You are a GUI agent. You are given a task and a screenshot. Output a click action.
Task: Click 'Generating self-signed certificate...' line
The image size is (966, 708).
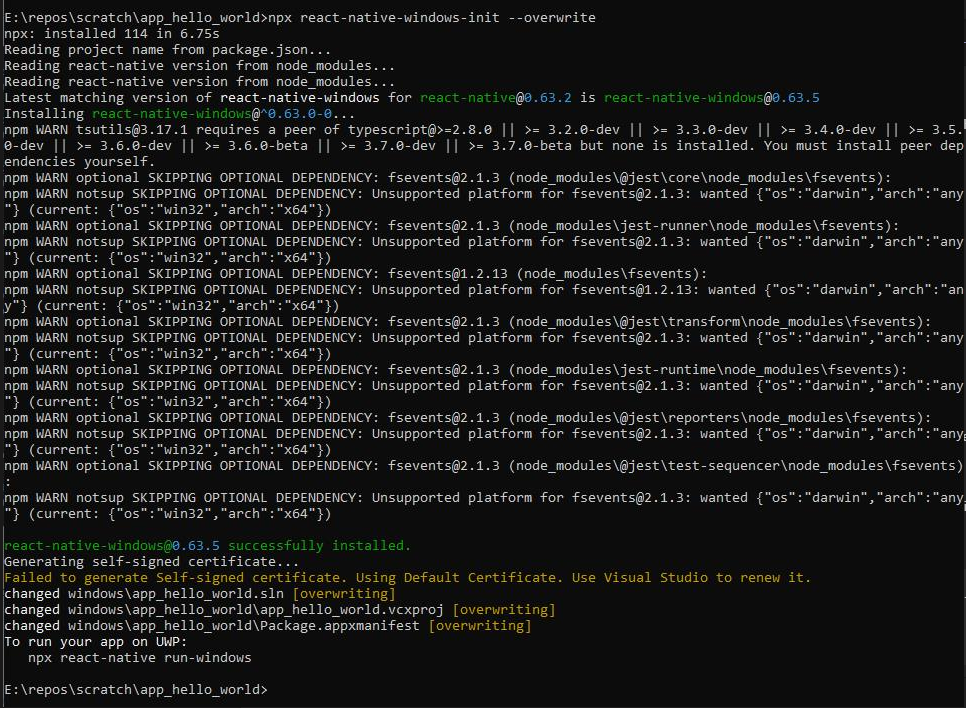pos(152,561)
